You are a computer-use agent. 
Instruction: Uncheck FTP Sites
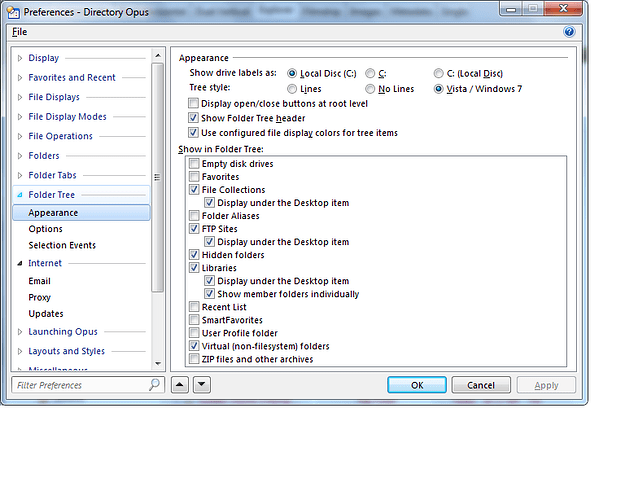click(x=194, y=228)
